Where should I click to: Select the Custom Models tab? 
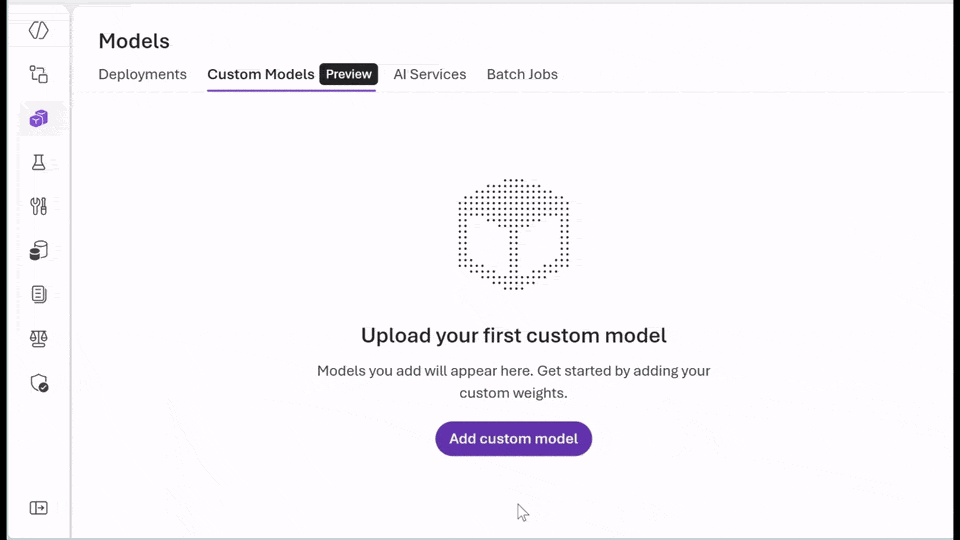[x=261, y=74]
